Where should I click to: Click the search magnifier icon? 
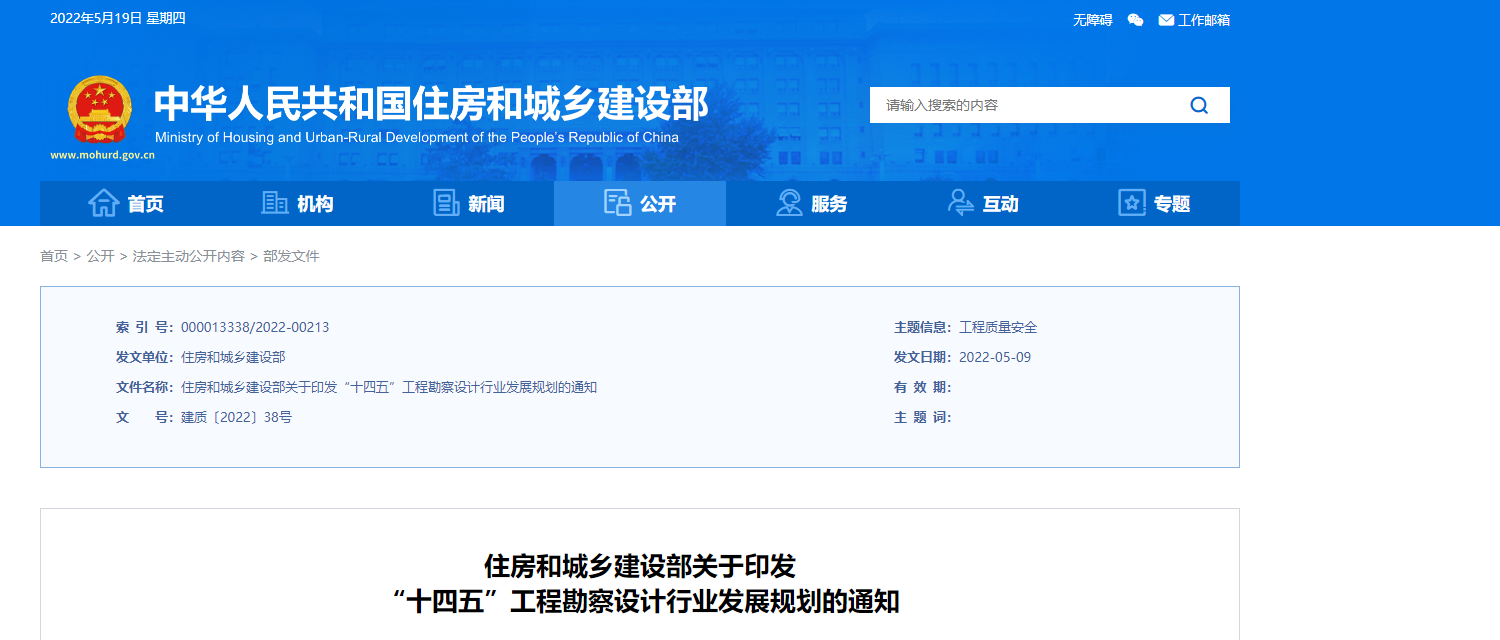point(1198,104)
